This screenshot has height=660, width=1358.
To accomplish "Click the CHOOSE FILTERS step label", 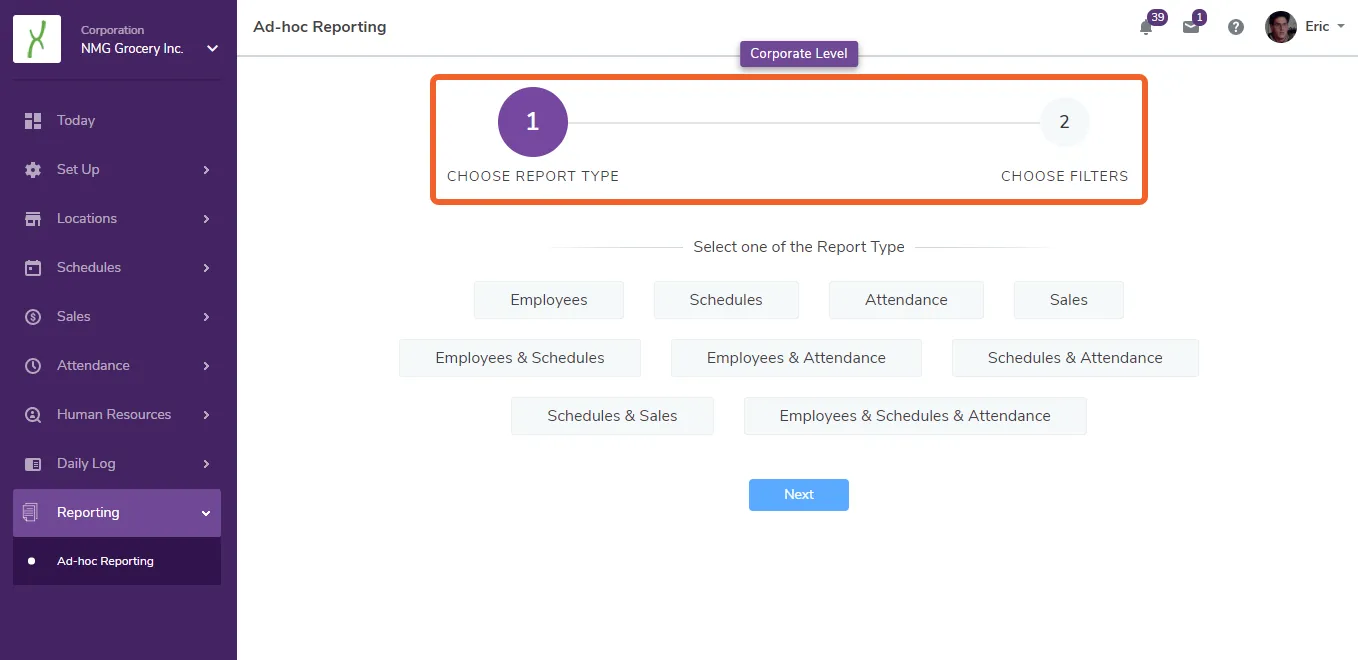I will [1065, 176].
